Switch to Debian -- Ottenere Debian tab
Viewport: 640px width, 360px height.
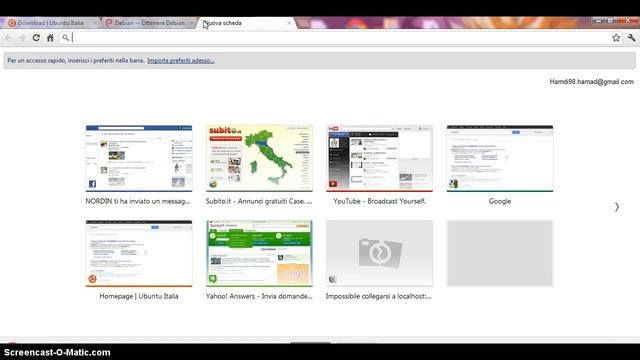point(149,23)
